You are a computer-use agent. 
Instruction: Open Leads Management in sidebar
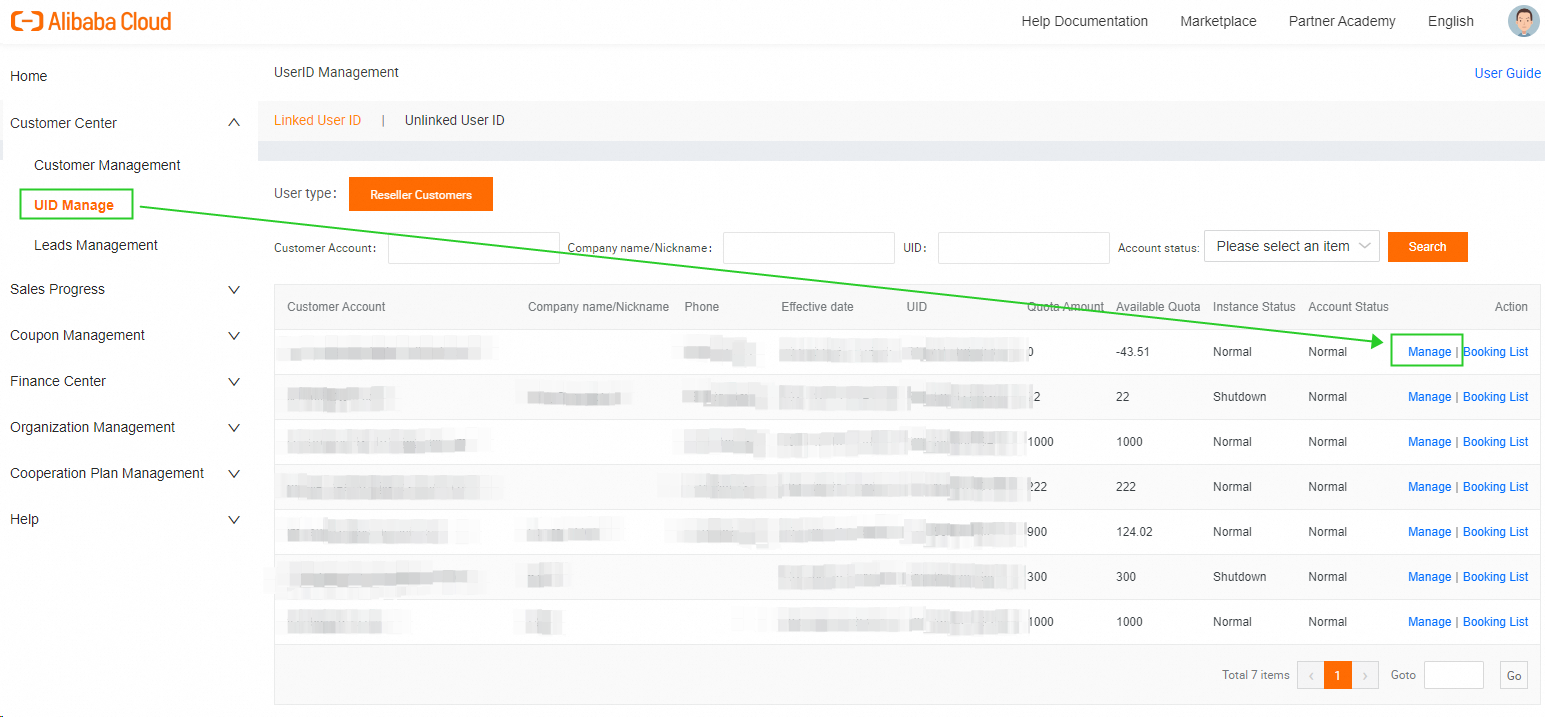point(96,245)
